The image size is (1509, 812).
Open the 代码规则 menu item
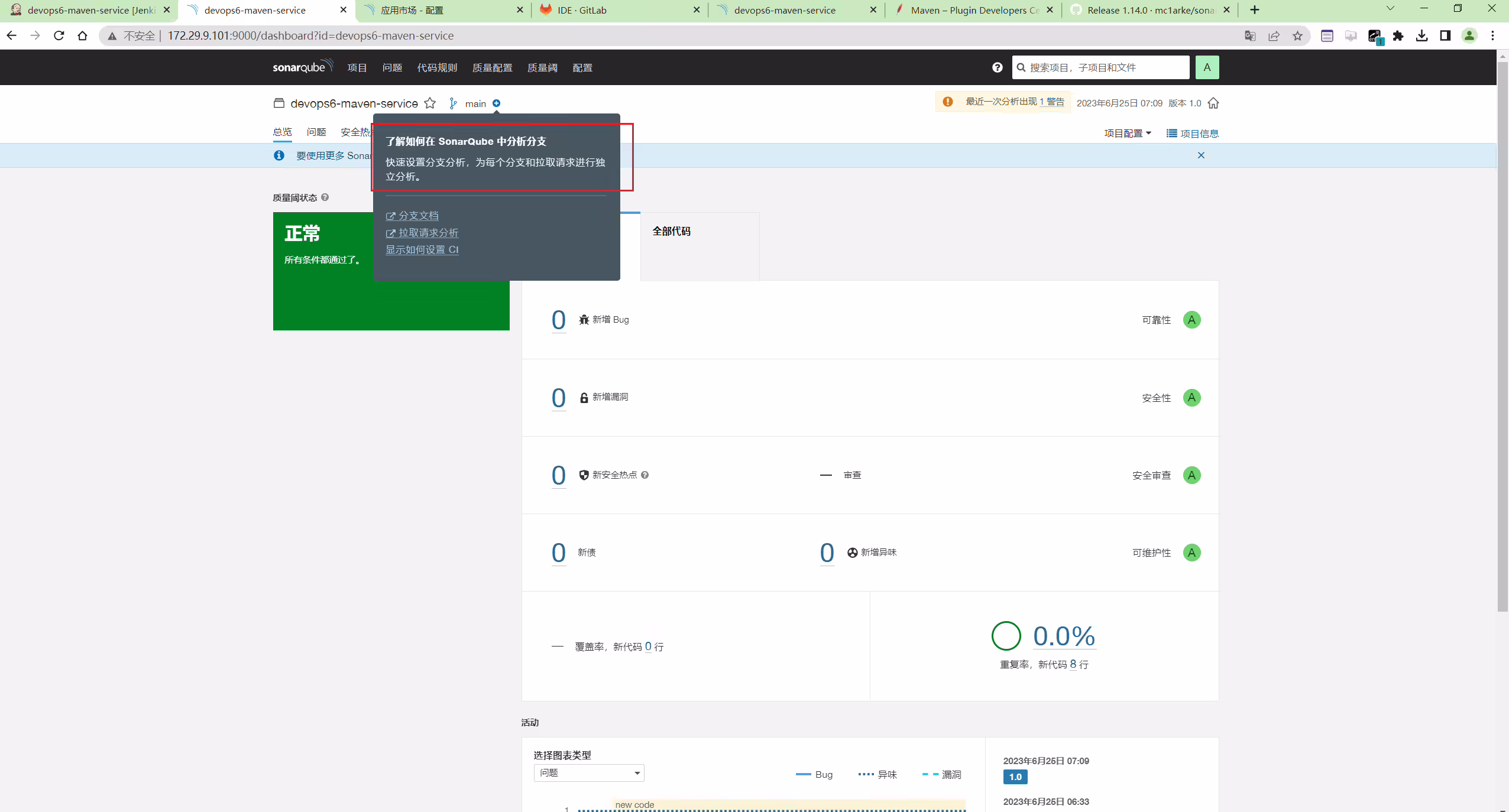(437, 68)
